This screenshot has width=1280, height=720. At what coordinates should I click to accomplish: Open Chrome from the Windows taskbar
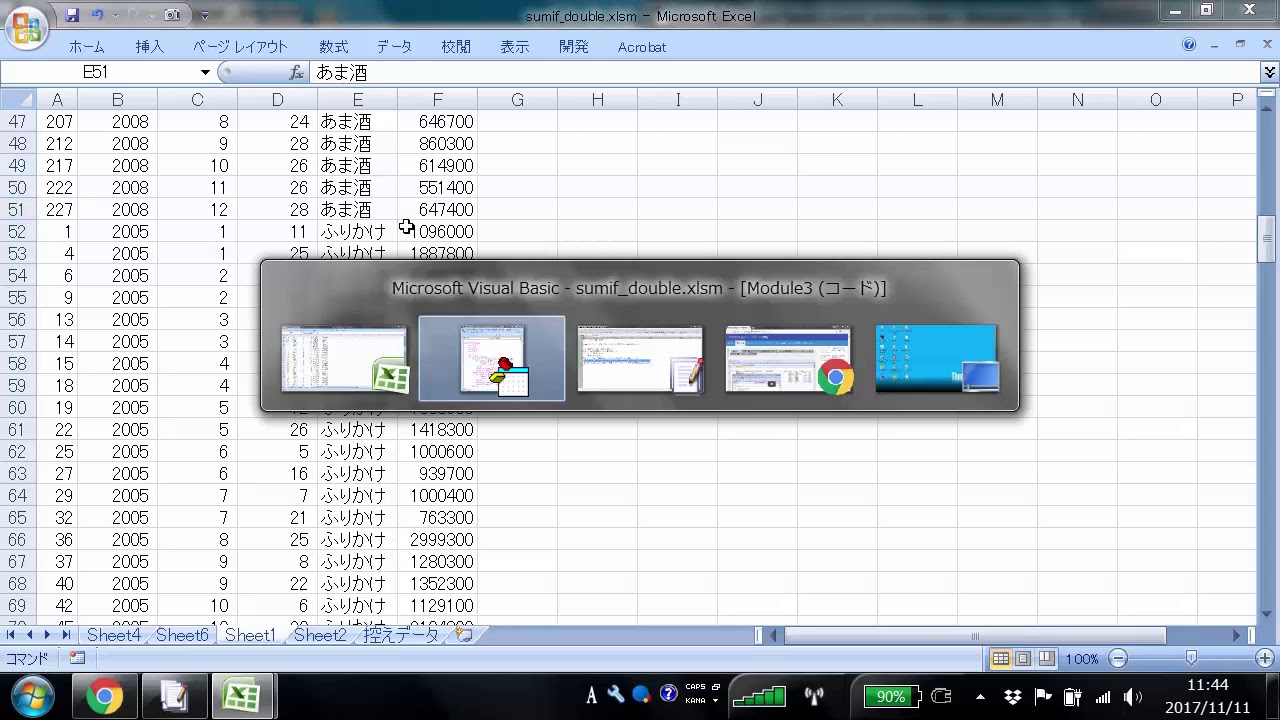coord(103,696)
